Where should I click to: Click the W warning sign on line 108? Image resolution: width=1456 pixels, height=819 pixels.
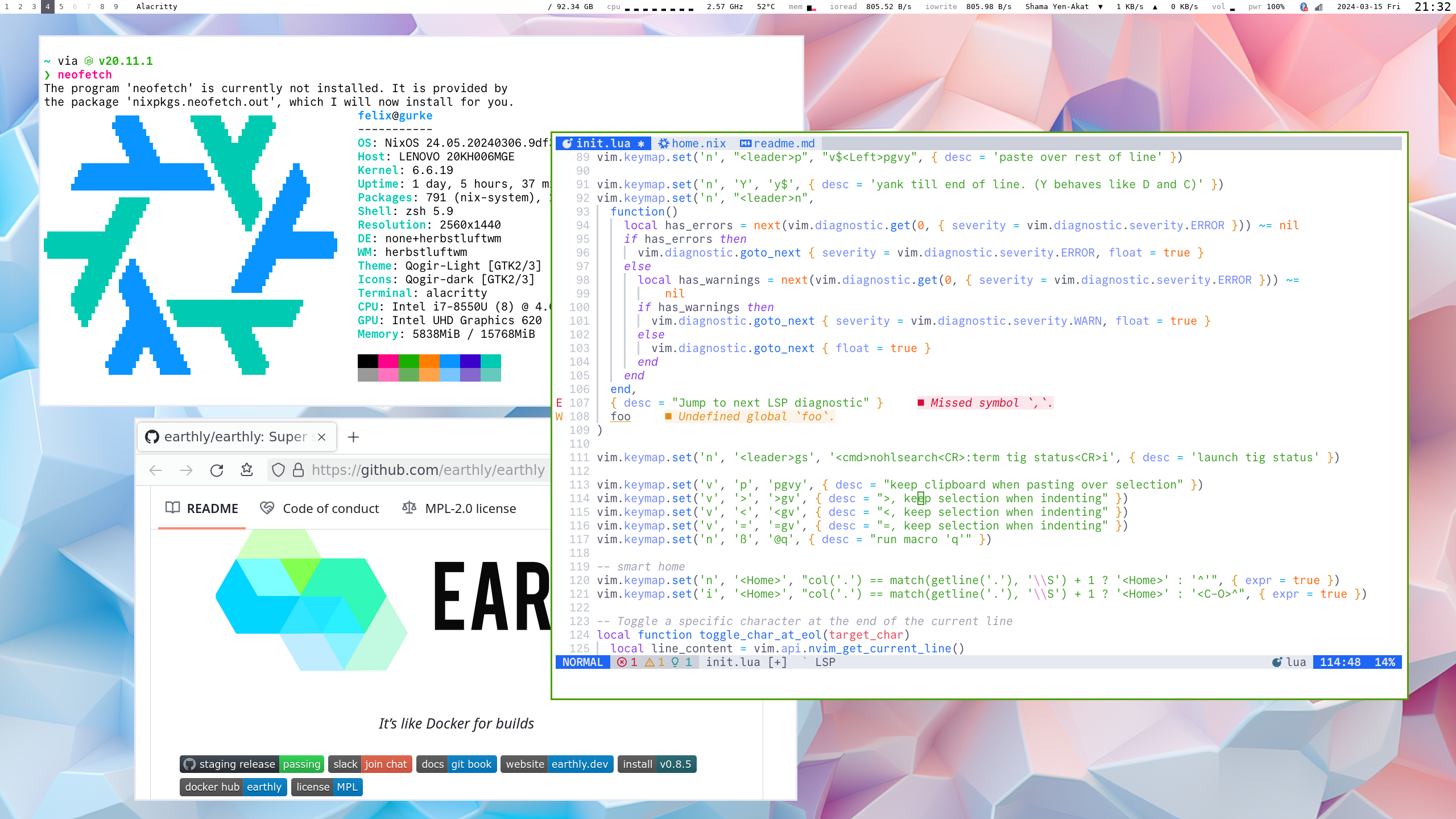(559, 416)
